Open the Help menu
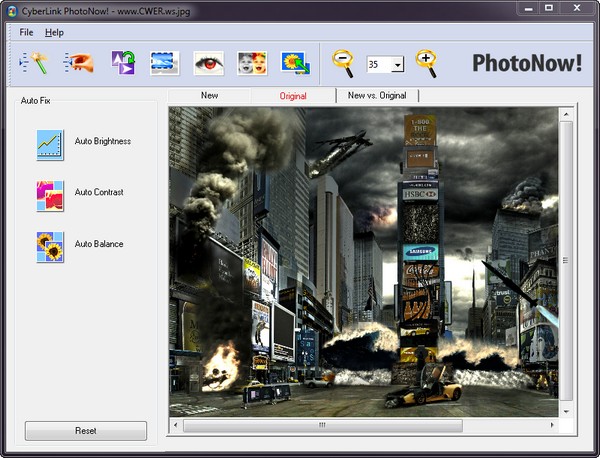Screen dimensions: 600x458 [x=54, y=33]
